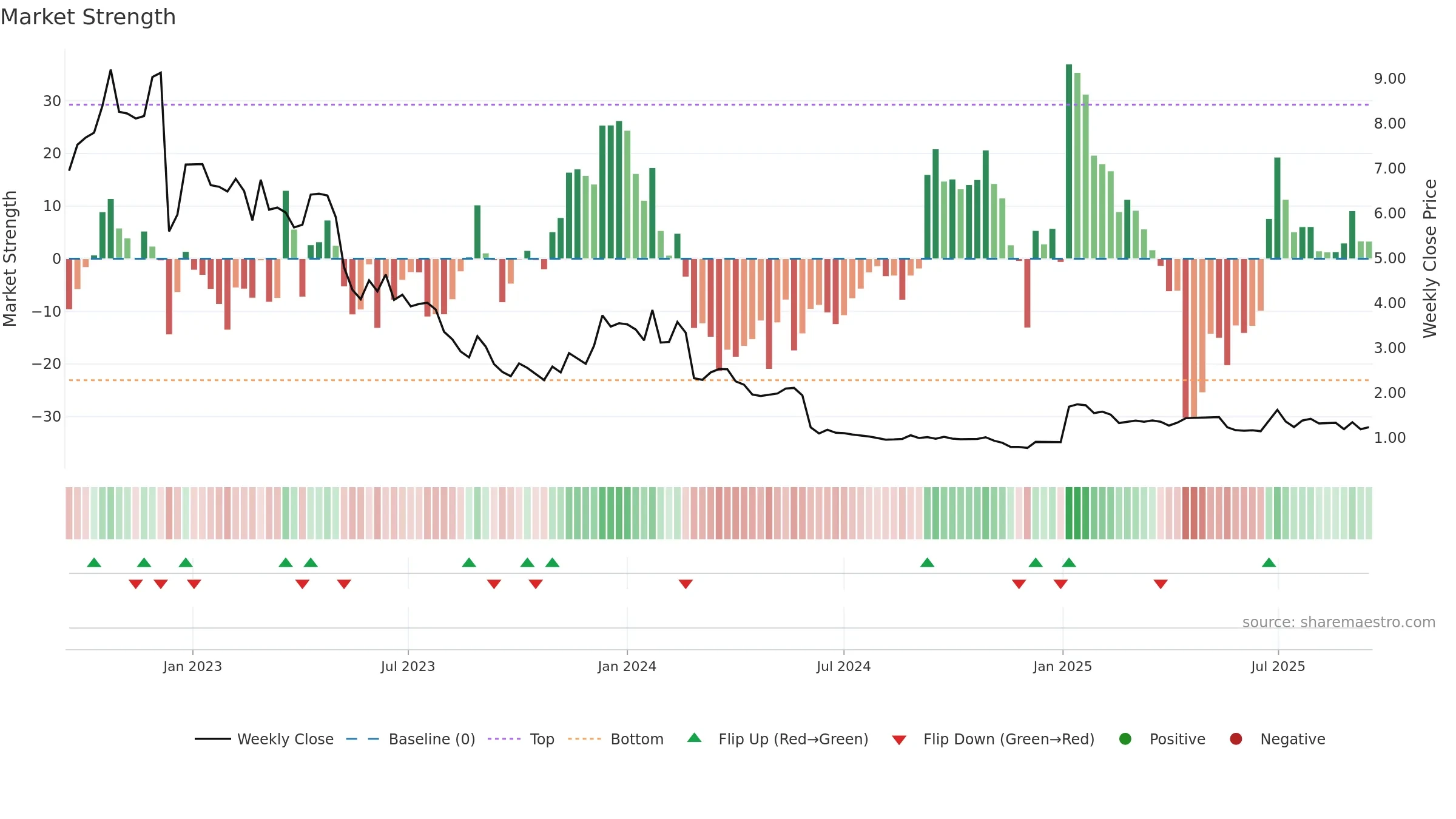Click the green Positive circle icon in the legend
The image size is (1456, 819).
1125,739
